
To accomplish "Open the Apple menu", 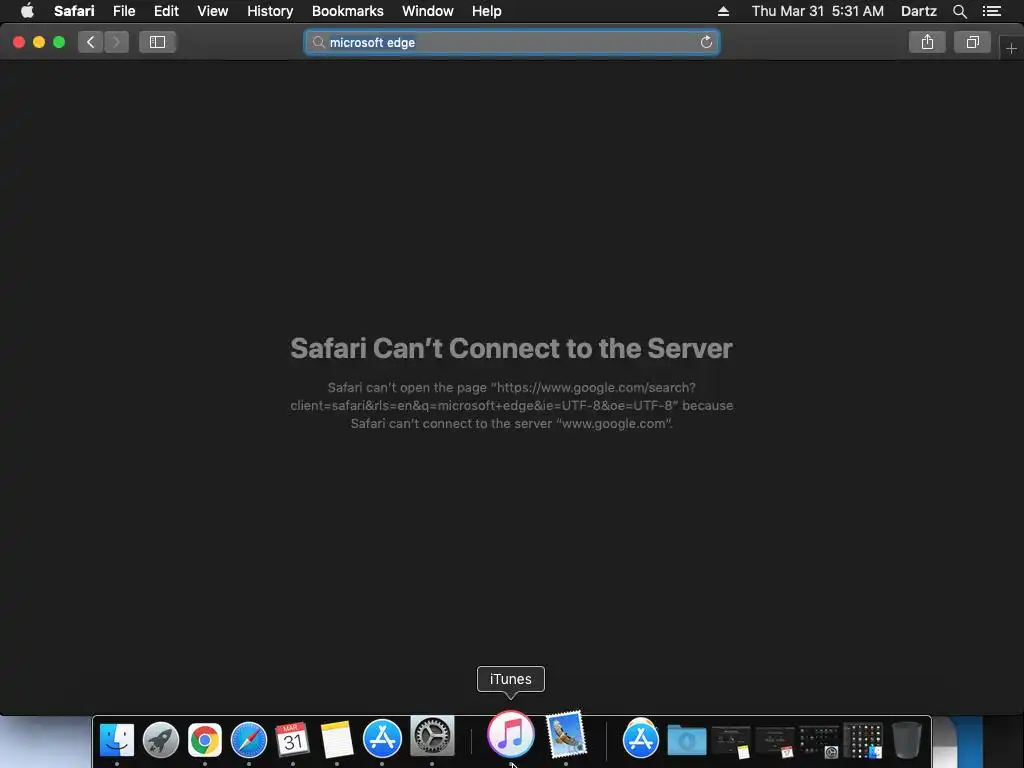I will point(27,11).
